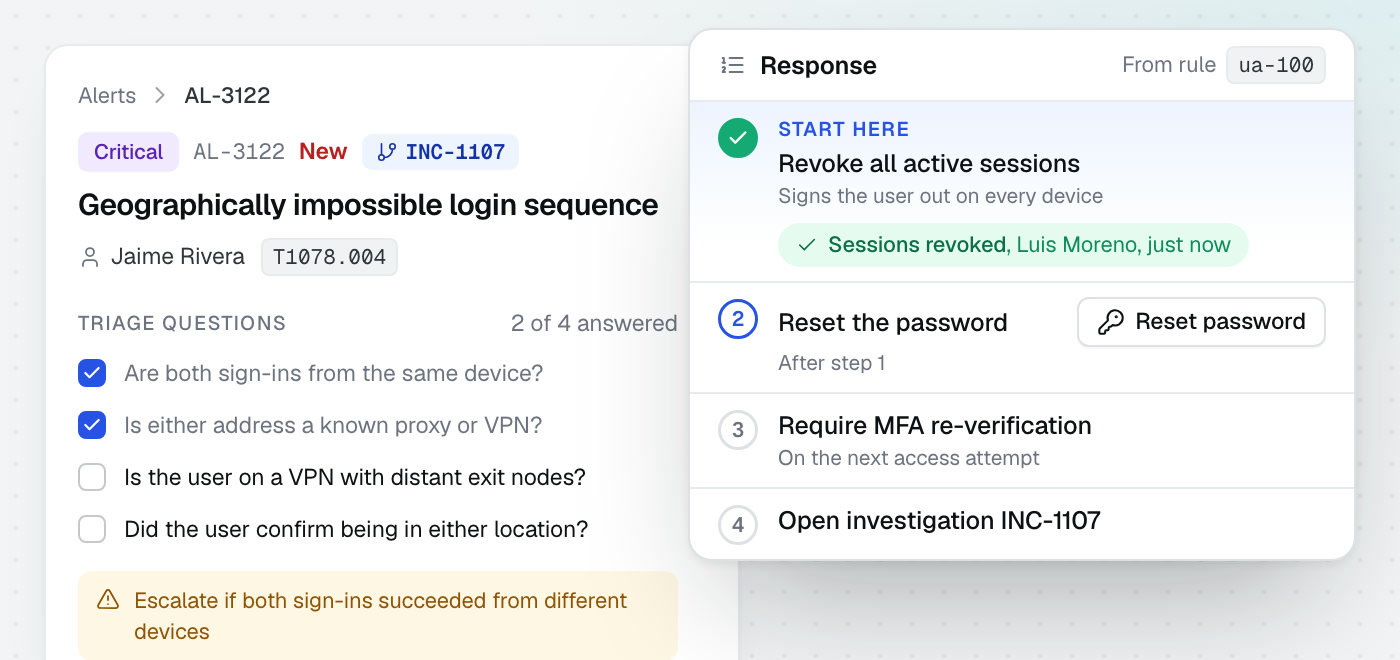Click the "Geographically impossible login sequence" title
The height and width of the screenshot is (660, 1400).
click(368, 205)
